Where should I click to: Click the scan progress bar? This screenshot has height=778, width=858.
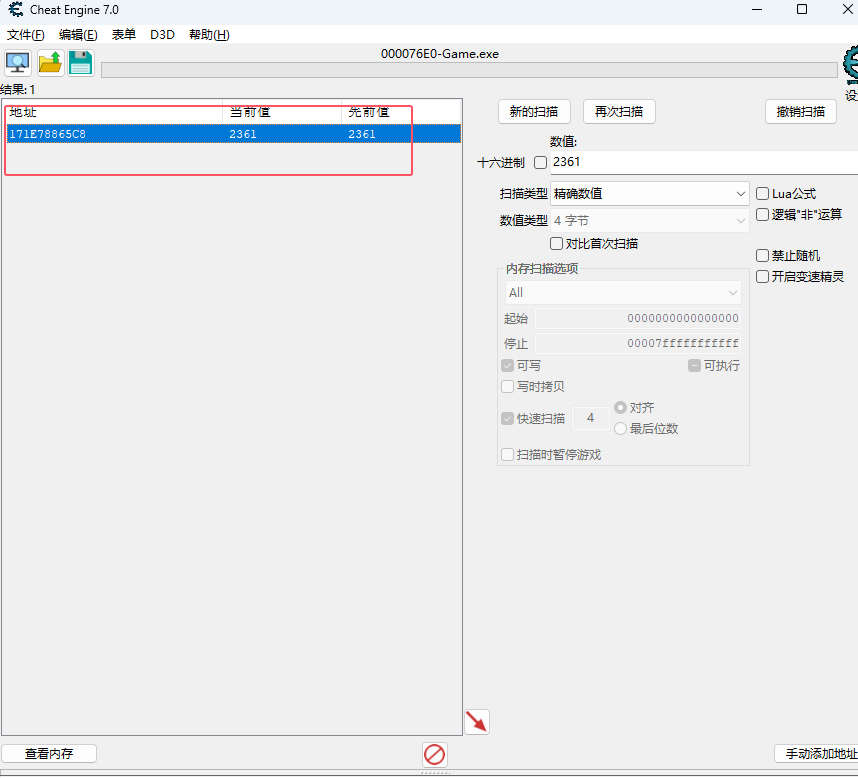469,70
